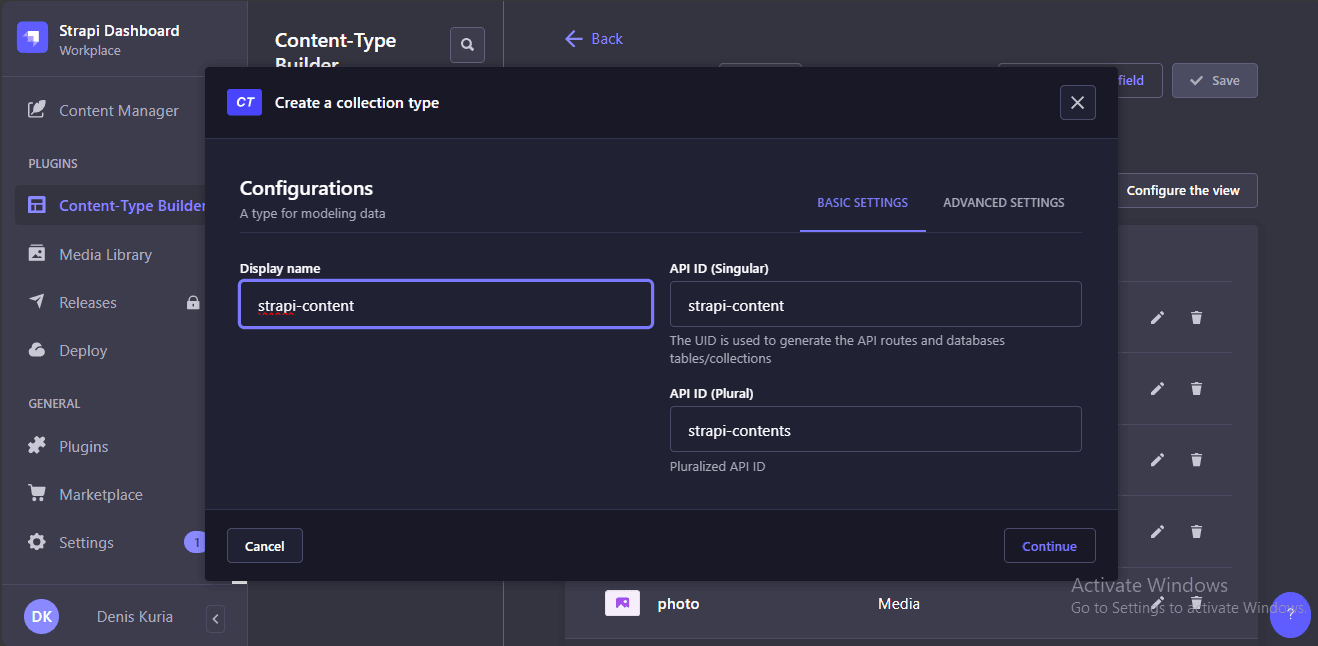
Task: Click the API ID (Plural) field
Action: [x=876, y=429]
